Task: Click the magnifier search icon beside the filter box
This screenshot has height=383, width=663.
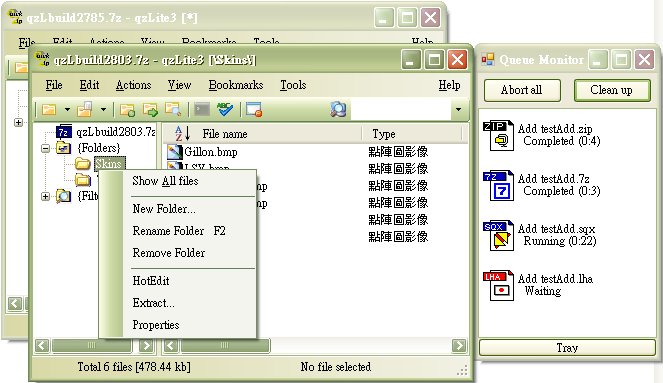Action: click(338, 109)
